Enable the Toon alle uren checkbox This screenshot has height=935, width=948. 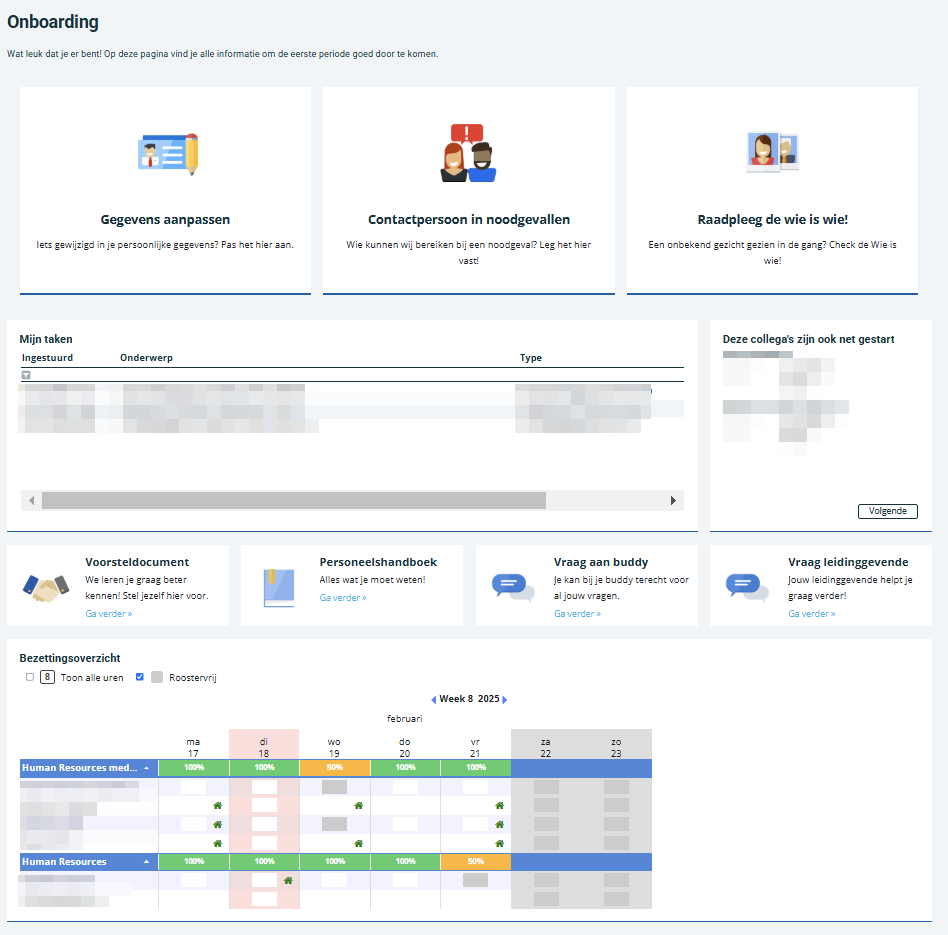pos(30,677)
